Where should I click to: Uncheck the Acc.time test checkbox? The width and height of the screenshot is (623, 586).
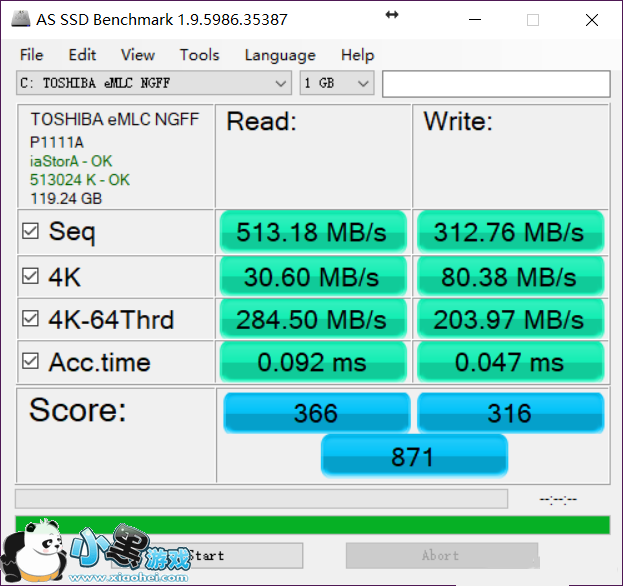click(x=30, y=361)
